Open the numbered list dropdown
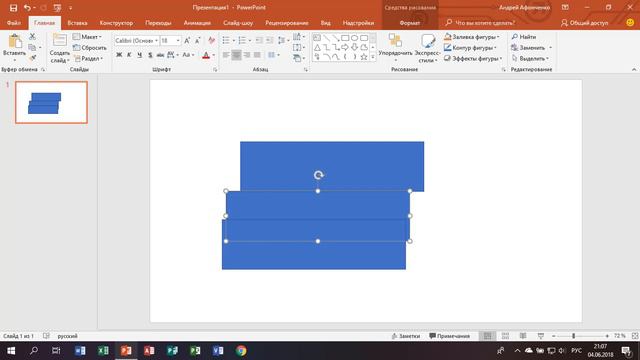Image resolution: width=640 pixels, height=360 pixels. [x=250, y=40]
